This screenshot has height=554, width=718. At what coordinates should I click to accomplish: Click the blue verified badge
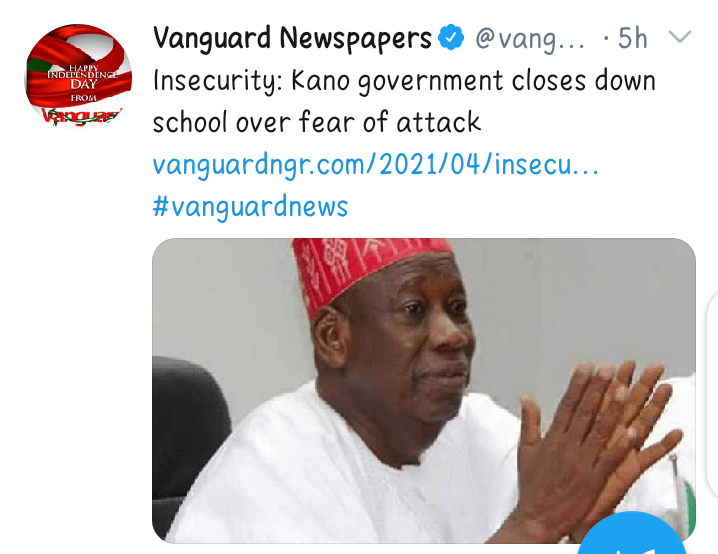(x=451, y=37)
